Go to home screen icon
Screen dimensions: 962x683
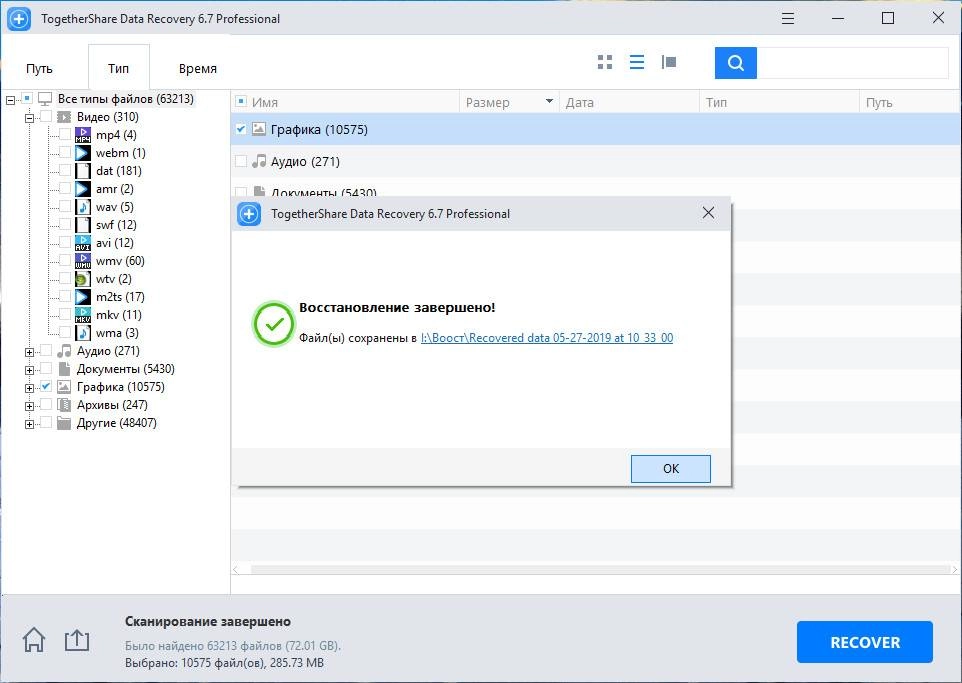34,640
